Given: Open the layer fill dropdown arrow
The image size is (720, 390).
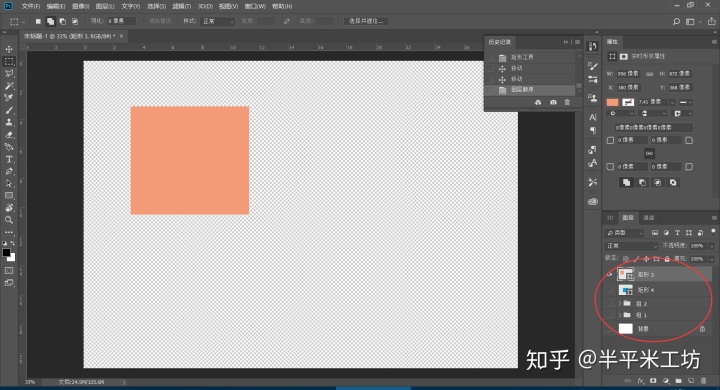Looking at the screenshot, I should point(712,259).
